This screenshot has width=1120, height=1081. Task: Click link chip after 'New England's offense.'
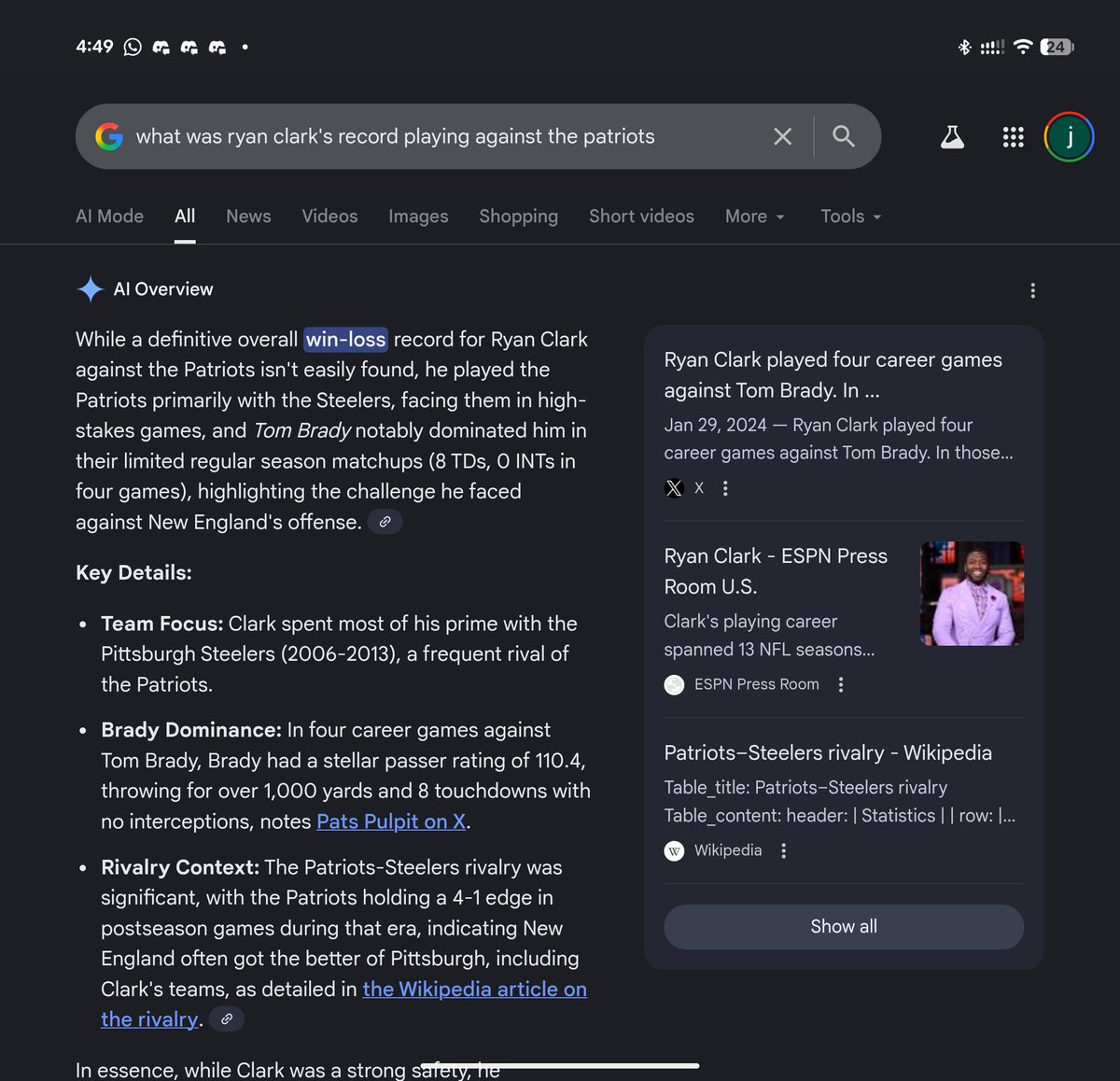(x=385, y=522)
